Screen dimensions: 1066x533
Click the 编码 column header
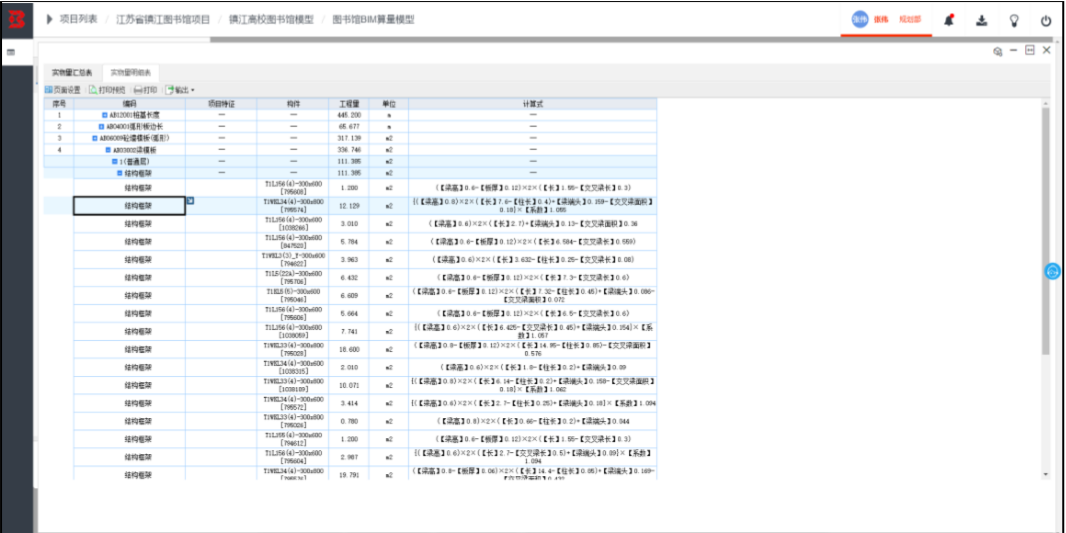(130, 104)
